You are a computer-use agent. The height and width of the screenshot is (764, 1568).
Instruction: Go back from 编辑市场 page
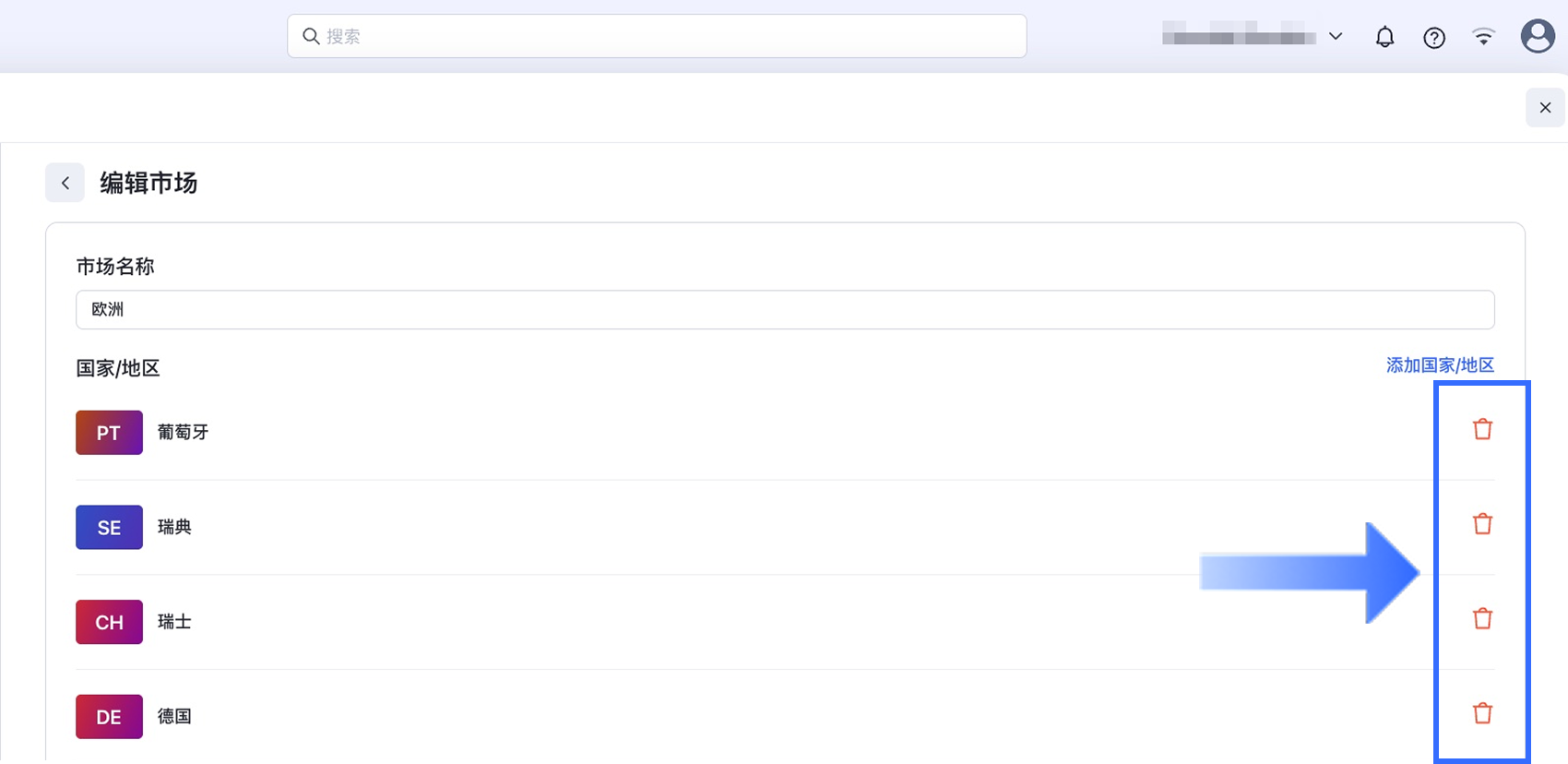tap(65, 183)
